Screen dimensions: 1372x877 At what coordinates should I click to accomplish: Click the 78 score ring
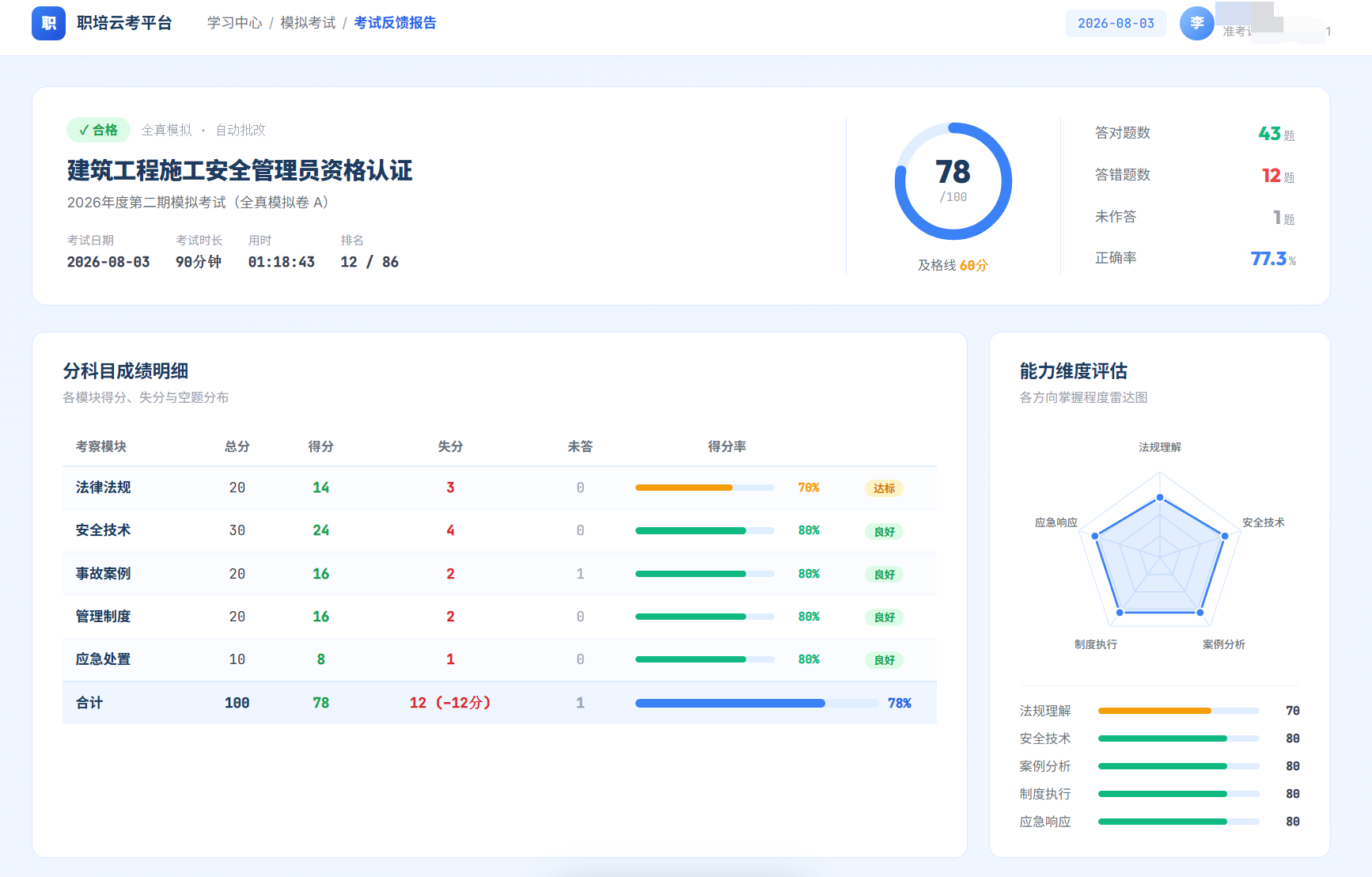[x=953, y=181]
